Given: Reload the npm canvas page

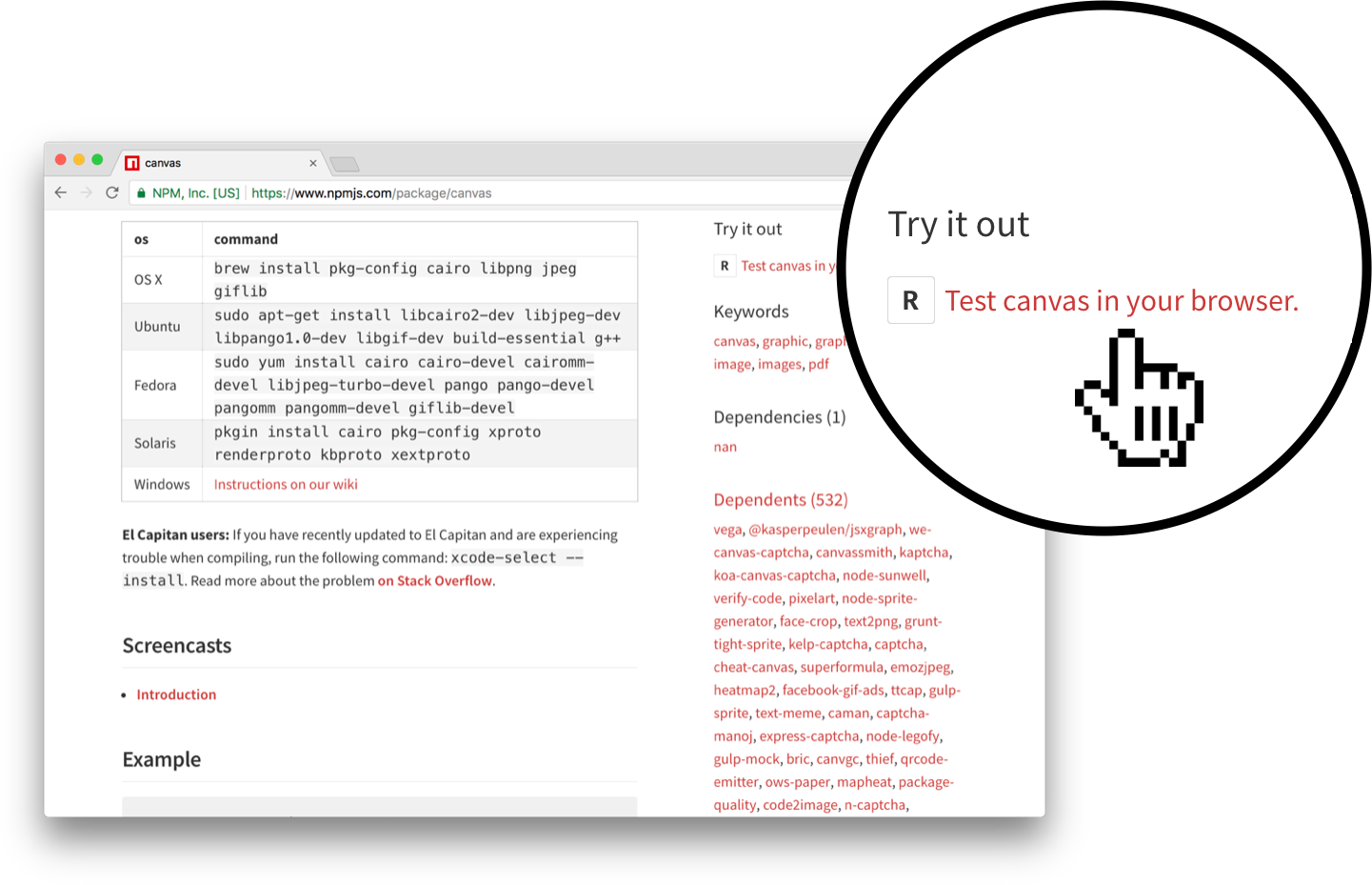Looking at the screenshot, I should (x=112, y=192).
